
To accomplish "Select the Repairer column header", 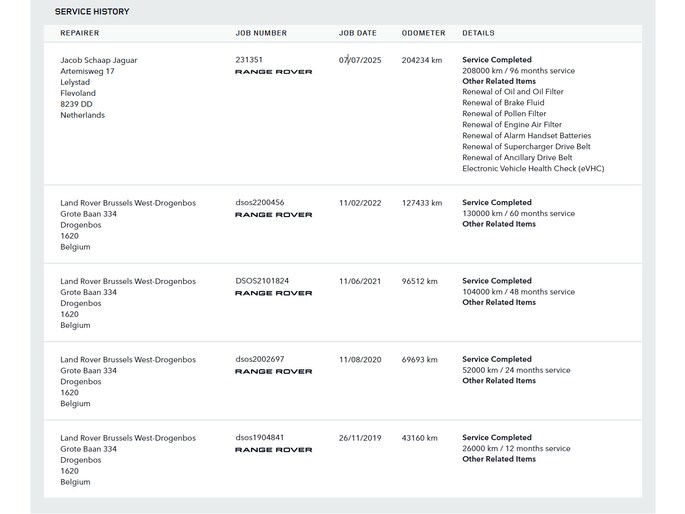I will [80, 33].
